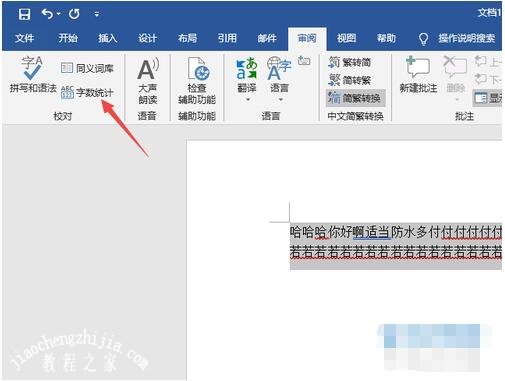Expand the 删除 comment dropdown arrow
The height and width of the screenshot is (381, 505).
[457, 99]
